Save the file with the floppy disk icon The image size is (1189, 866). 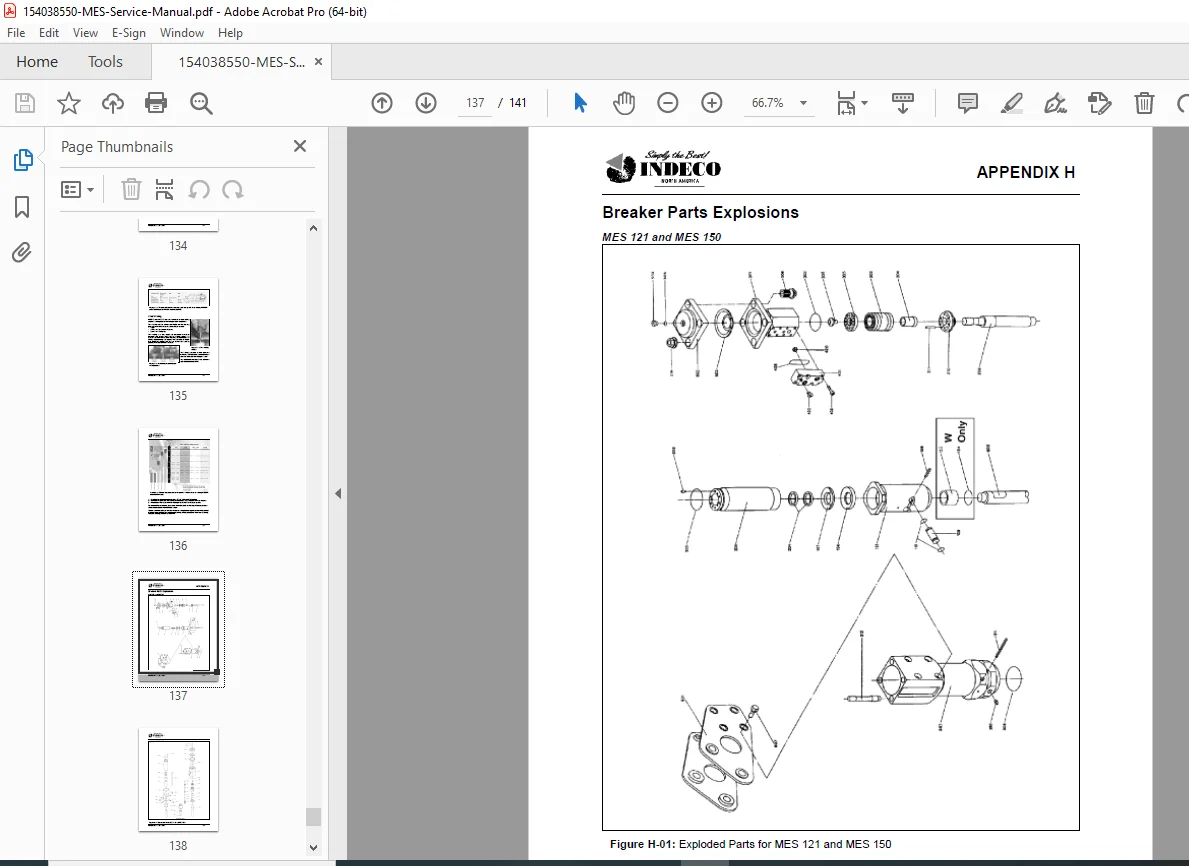(25, 103)
